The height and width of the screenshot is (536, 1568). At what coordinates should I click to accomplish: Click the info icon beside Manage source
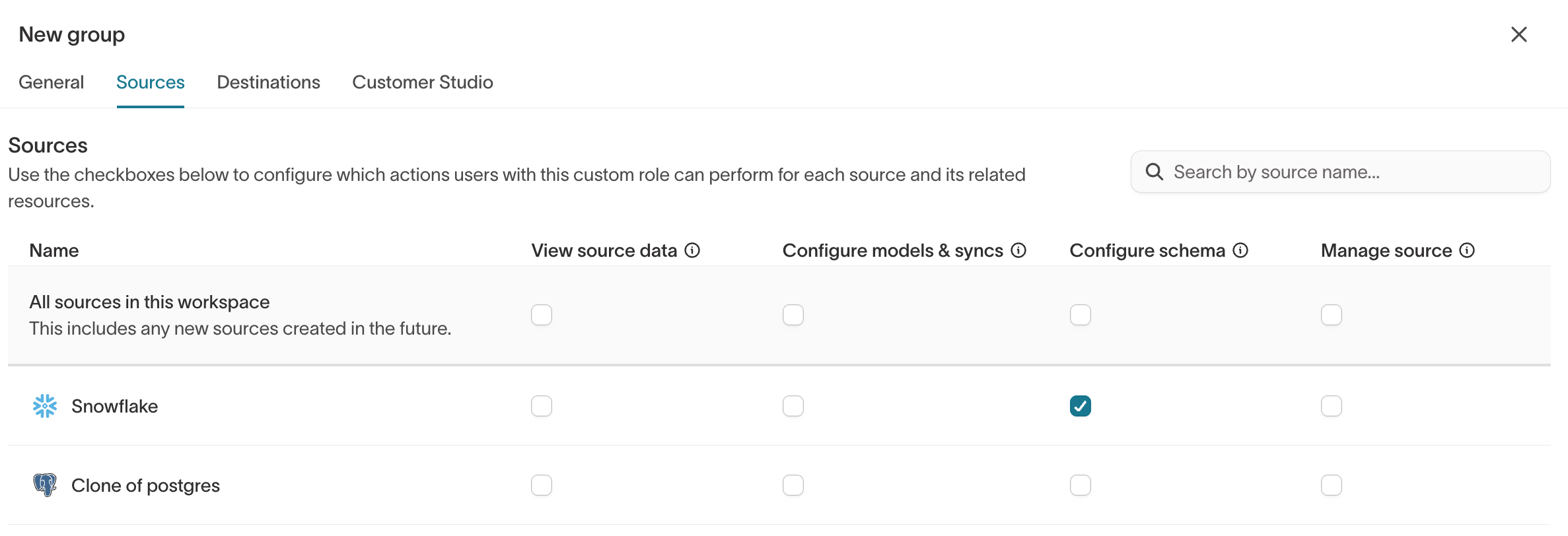click(1467, 250)
